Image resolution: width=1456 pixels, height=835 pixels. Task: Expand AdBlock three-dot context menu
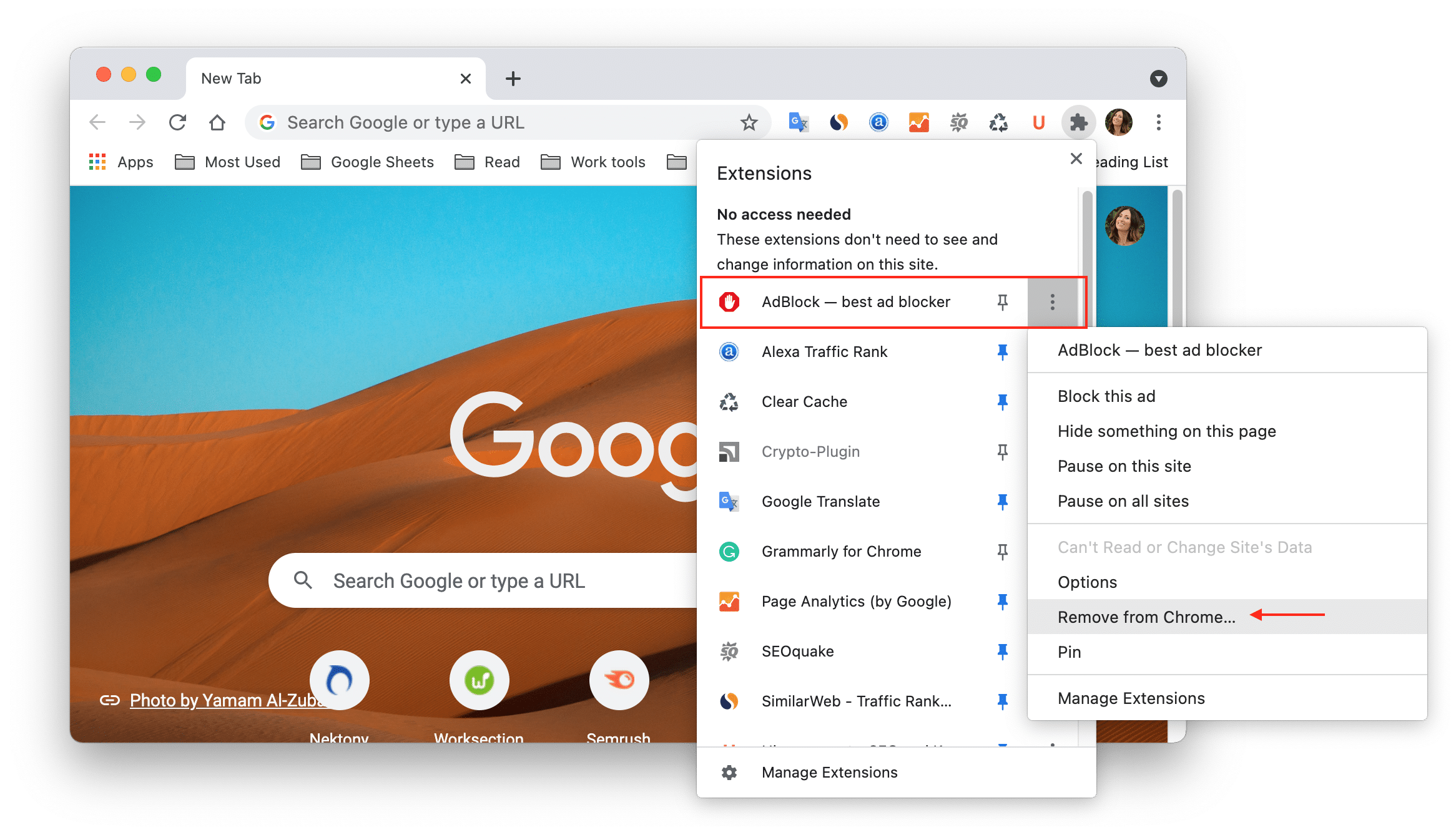pyautogui.click(x=1052, y=302)
